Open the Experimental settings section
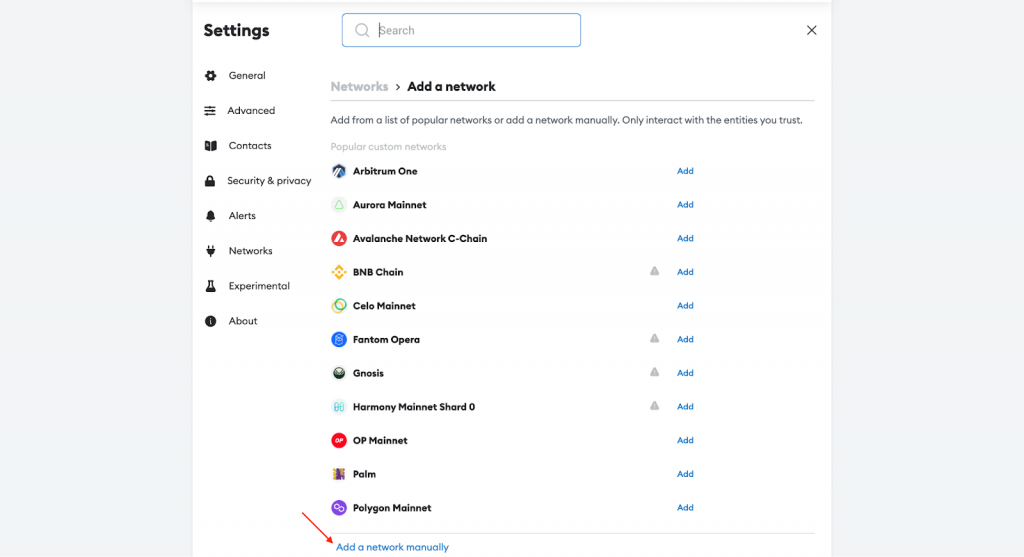The image size is (1024, 557). pyautogui.click(x=259, y=286)
